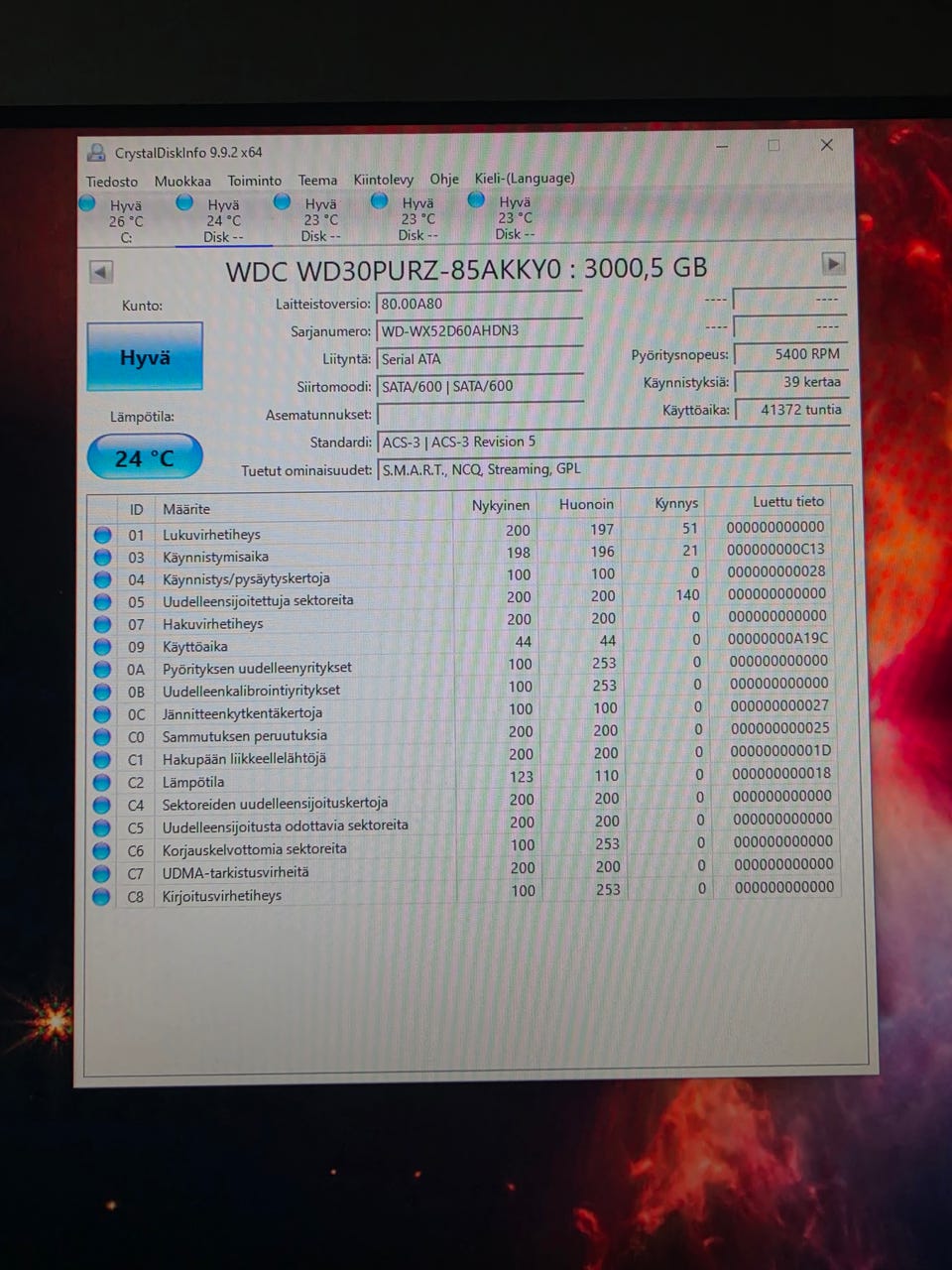Image resolution: width=952 pixels, height=1270 pixels.
Task: Click status dot for UDMA-tarkistusvirheitä
Action: [102, 874]
